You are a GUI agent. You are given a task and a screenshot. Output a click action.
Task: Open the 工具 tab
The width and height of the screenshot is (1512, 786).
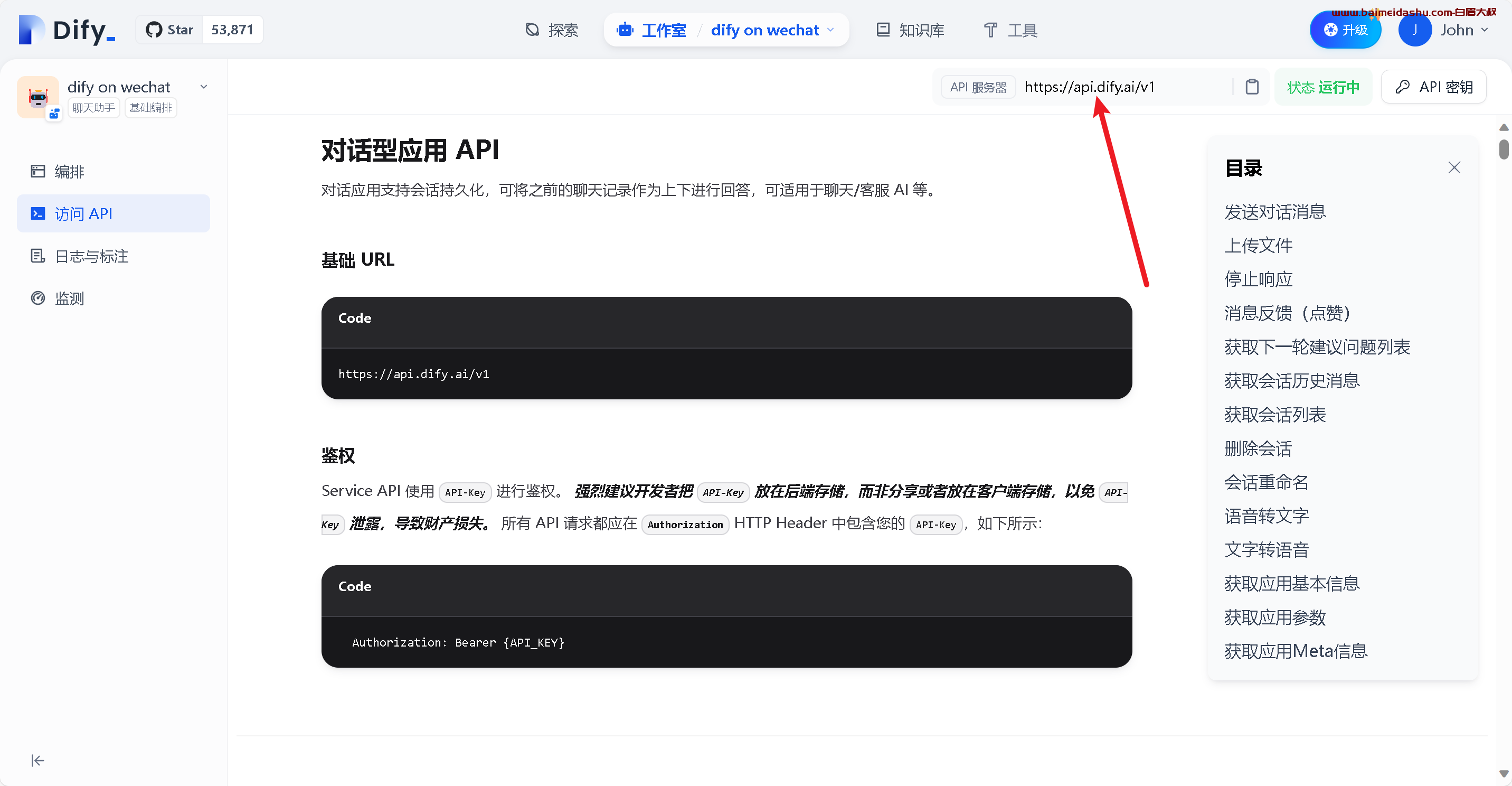point(1010,30)
